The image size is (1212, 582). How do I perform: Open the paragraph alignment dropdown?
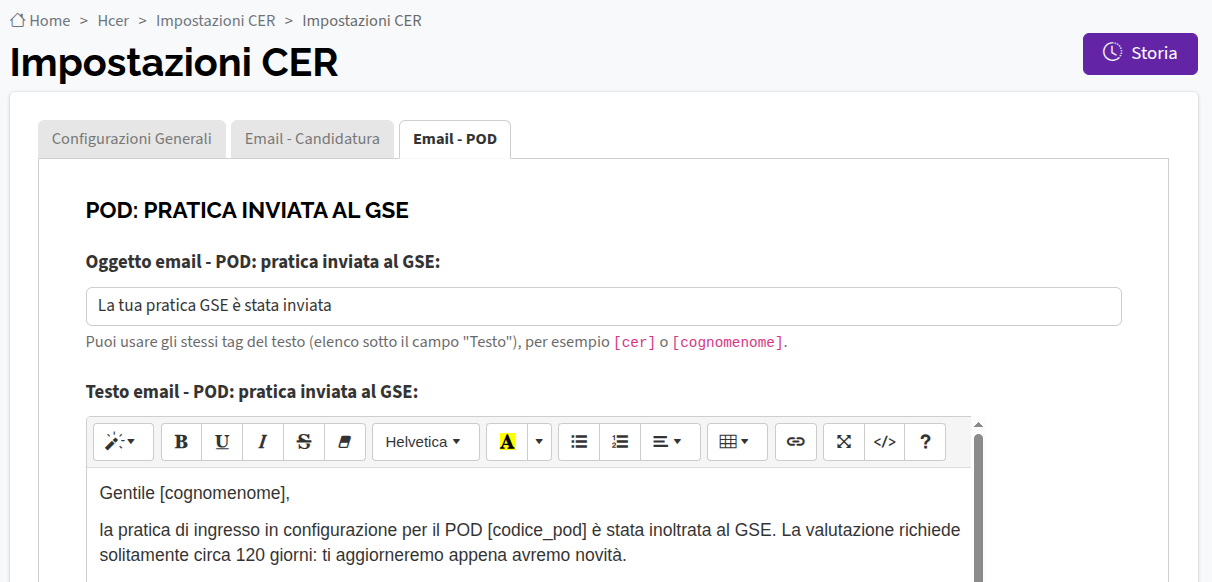[668, 441]
